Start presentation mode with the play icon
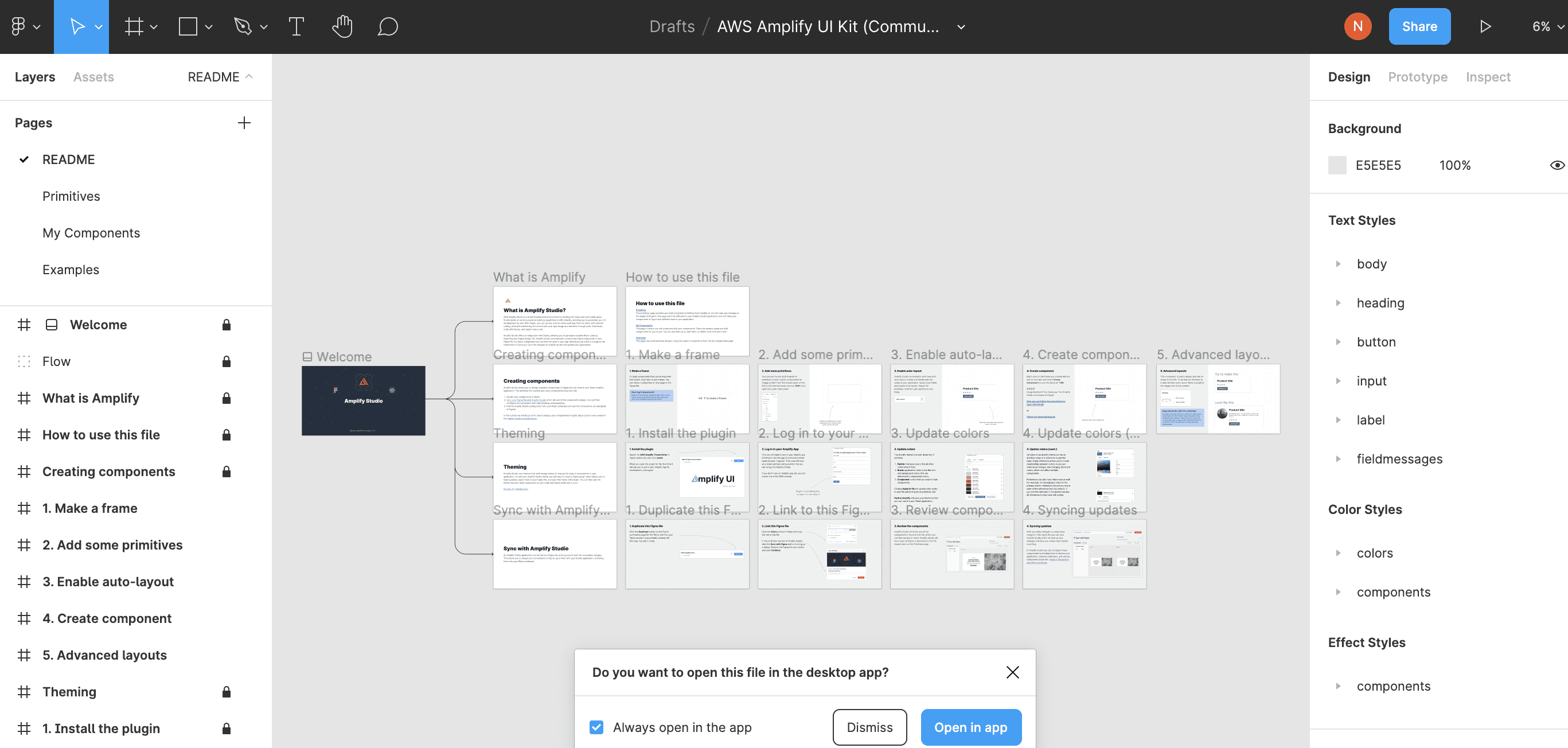The width and height of the screenshot is (1568, 748). click(1485, 26)
